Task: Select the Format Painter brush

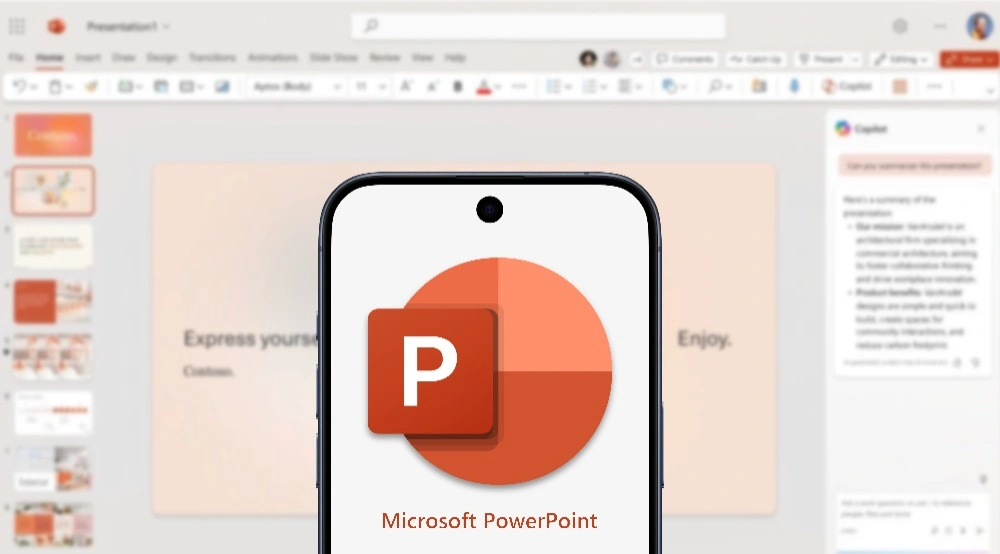Action: coord(91,86)
